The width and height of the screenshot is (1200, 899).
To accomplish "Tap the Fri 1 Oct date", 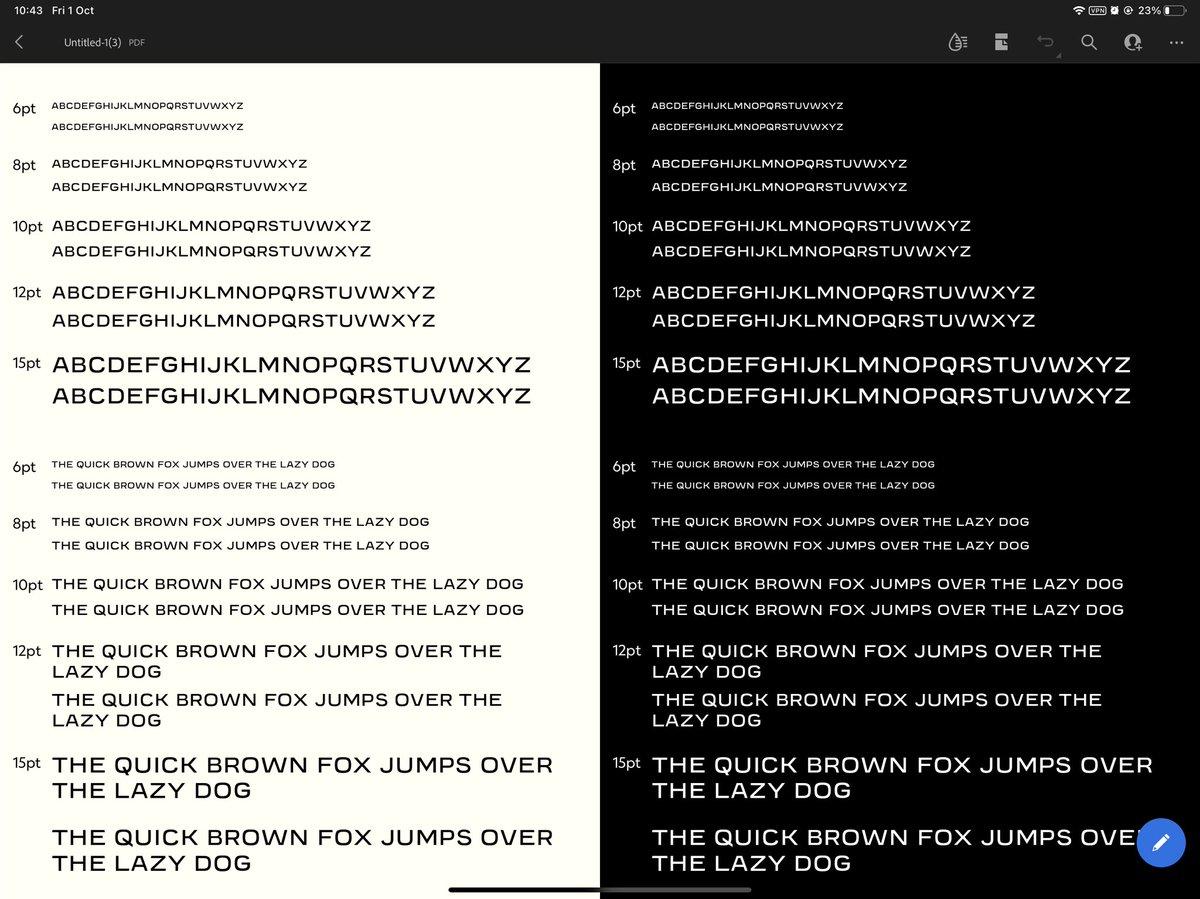I will tap(72, 10).
